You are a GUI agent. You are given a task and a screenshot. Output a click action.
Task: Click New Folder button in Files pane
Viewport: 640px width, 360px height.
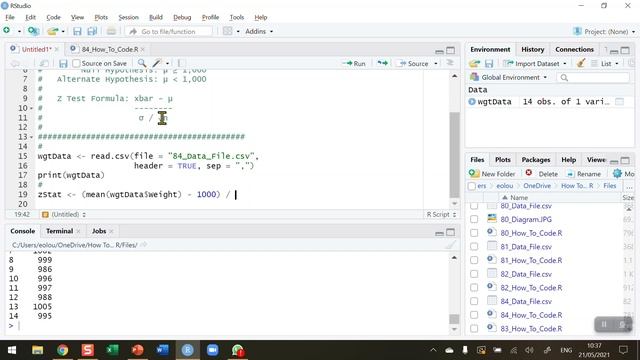point(492,173)
